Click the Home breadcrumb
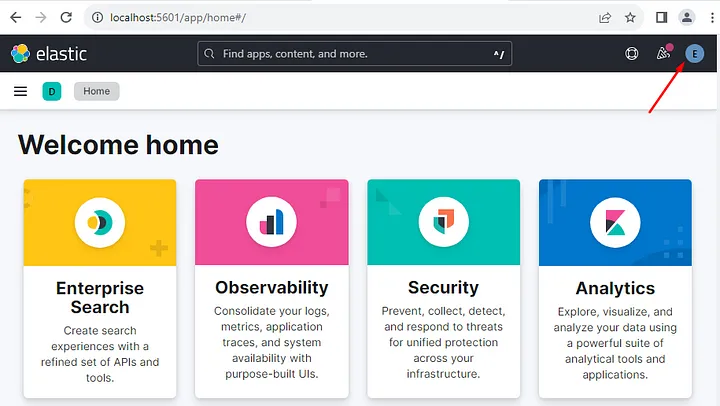The height and width of the screenshot is (406, 720). (x=97, y=91)
